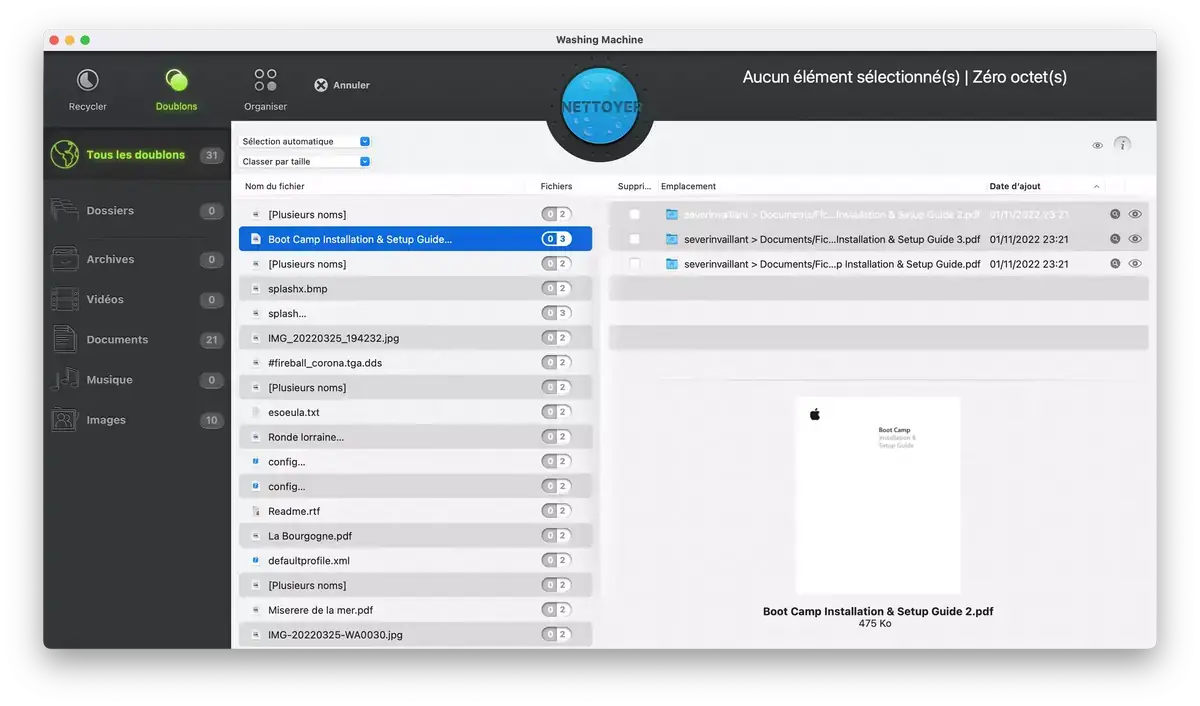Preview Setup Guide 3.pdf with eye icon
This screenshot has height=706, width=1200.
1135,239
